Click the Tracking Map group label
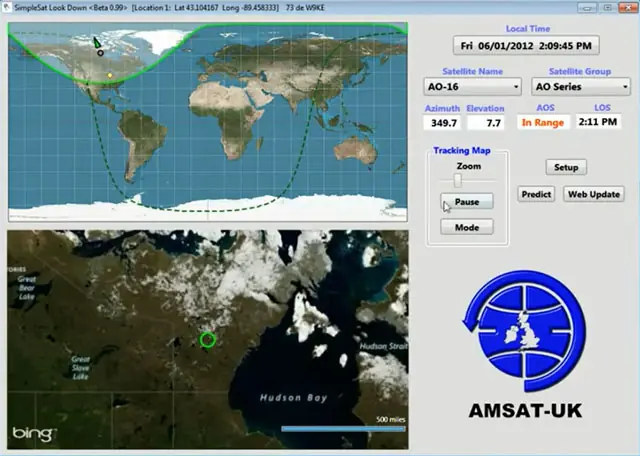Viewport: 640px width, 456px height. [462, 150]
